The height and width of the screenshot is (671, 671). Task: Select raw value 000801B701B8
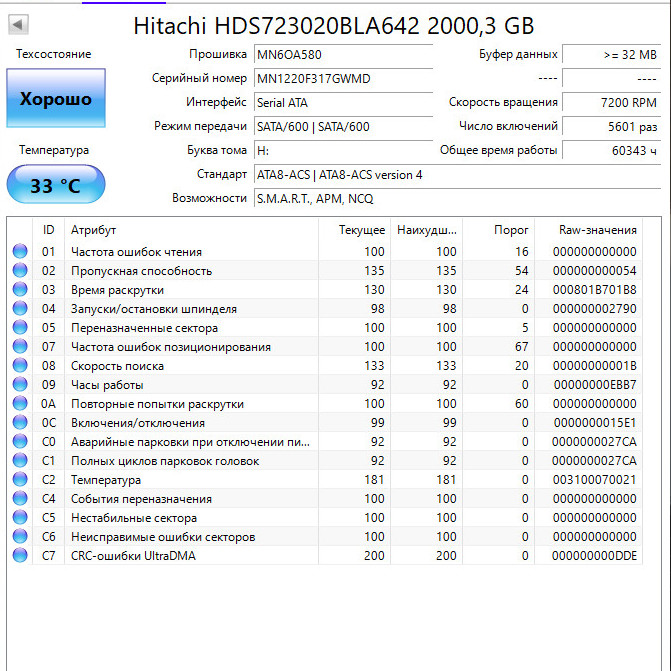tap(594, 290)
